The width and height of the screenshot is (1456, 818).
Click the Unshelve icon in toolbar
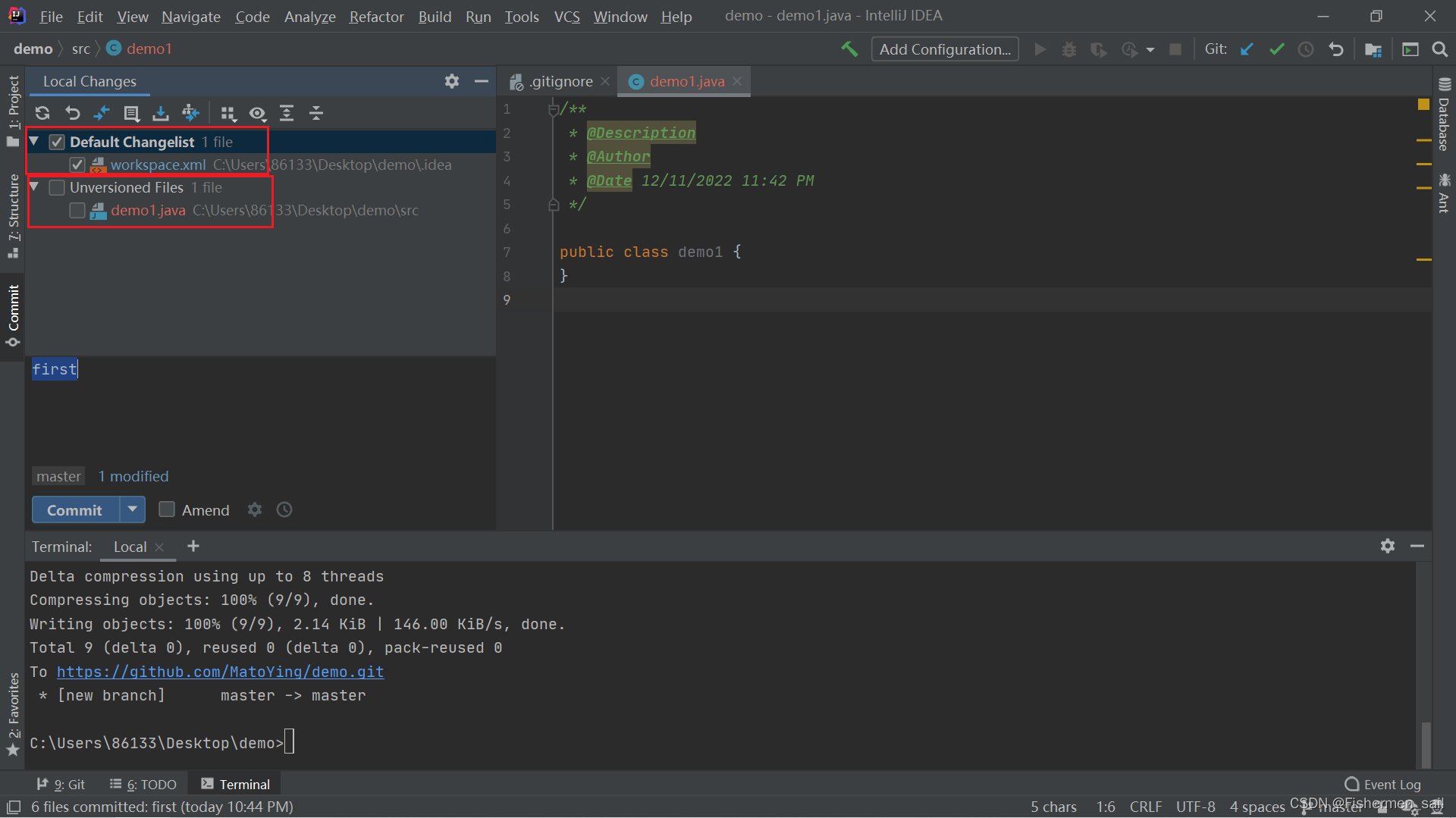(190, 114)
